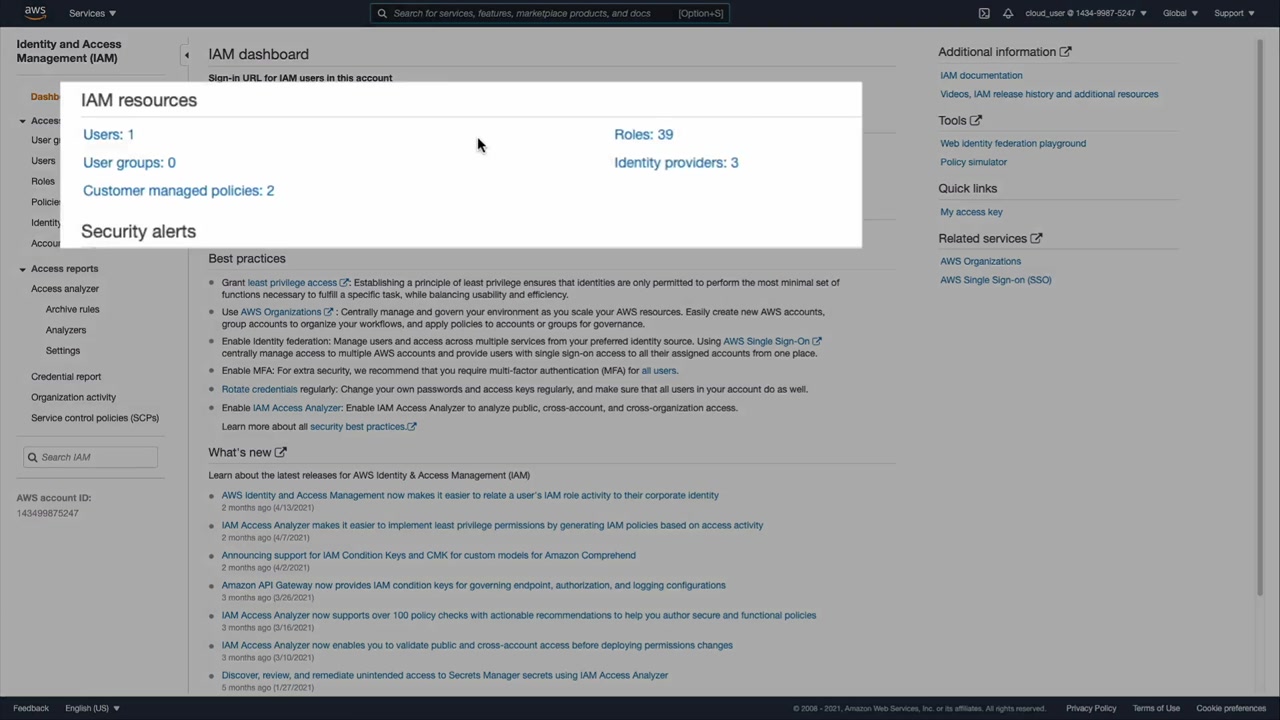The width and height of the screenshot is (1280, 720).
Task: Open Amazon Comprehend Condition Keys announcement
Action: pos(428,555)
